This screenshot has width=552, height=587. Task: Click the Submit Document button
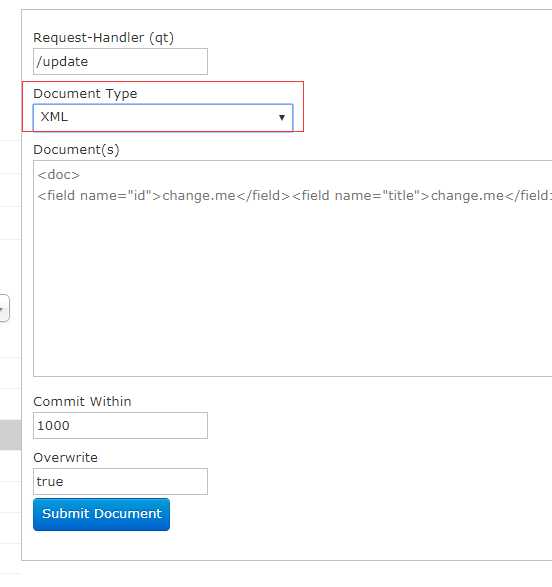click(101, 514)
